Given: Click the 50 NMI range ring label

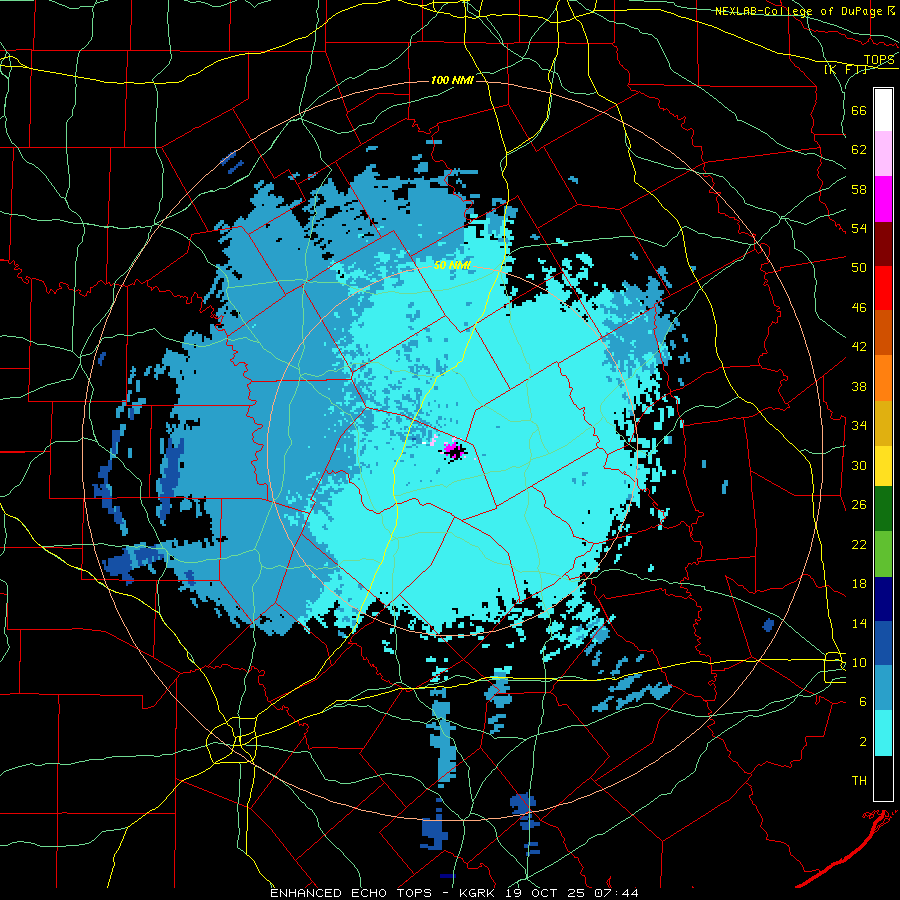Looking at the screenshot, I should click(x=452, y=265).
